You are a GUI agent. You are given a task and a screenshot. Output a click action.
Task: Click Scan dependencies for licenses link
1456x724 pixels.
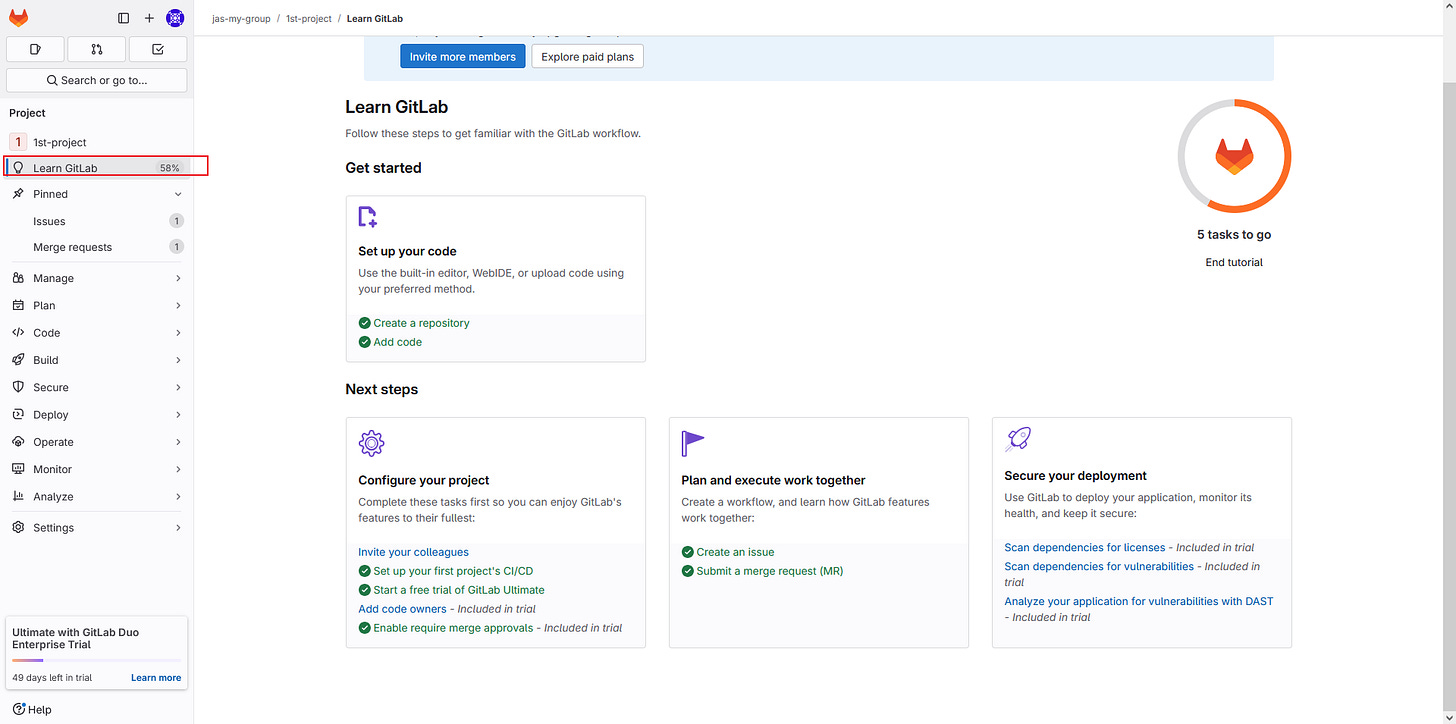point(1085,547)
